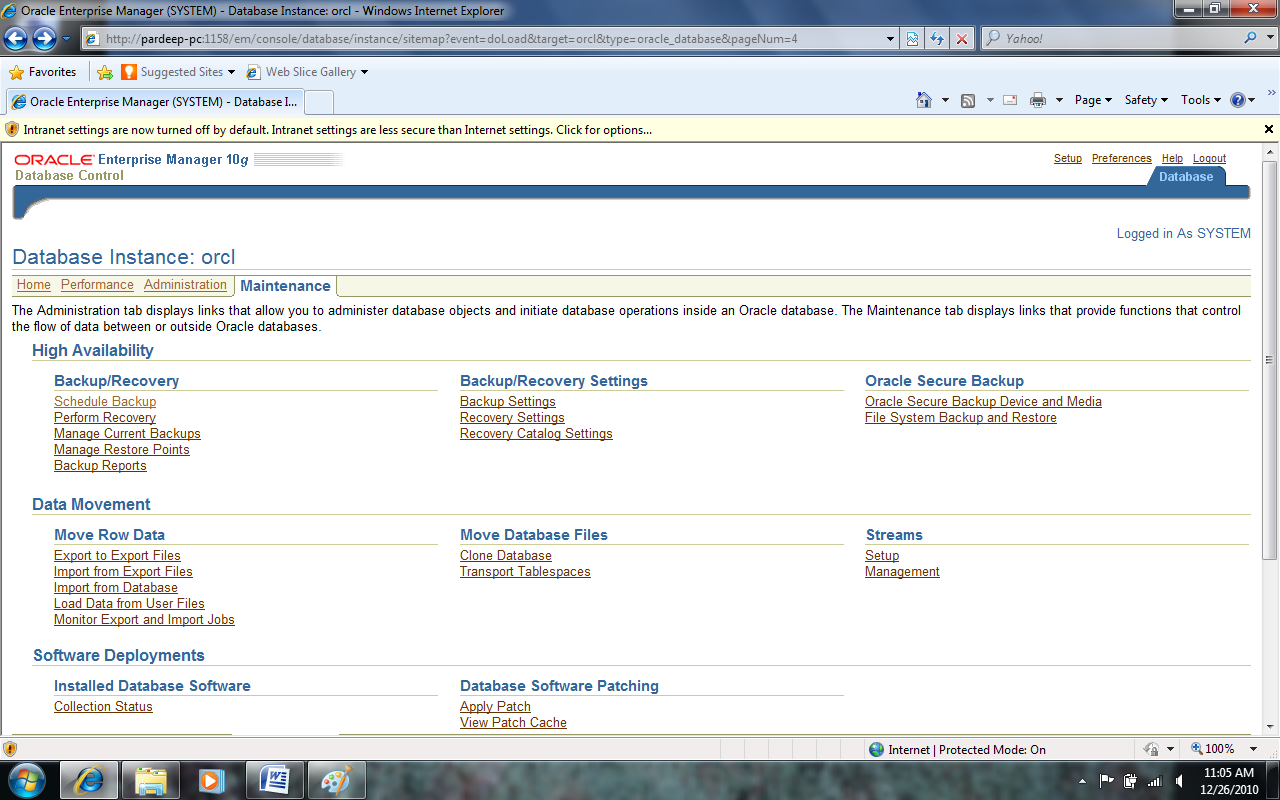Open Favorites star button
The height and width of the screenshot is (800, 1280).
43,72
